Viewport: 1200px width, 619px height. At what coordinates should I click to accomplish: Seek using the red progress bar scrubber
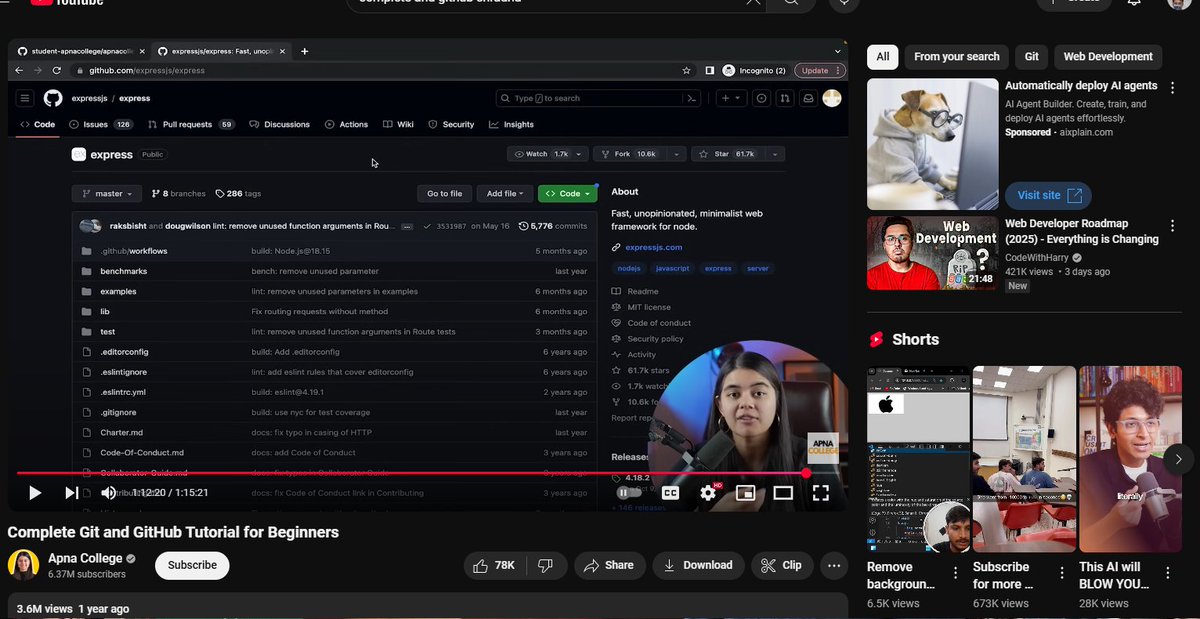point(806,473)
